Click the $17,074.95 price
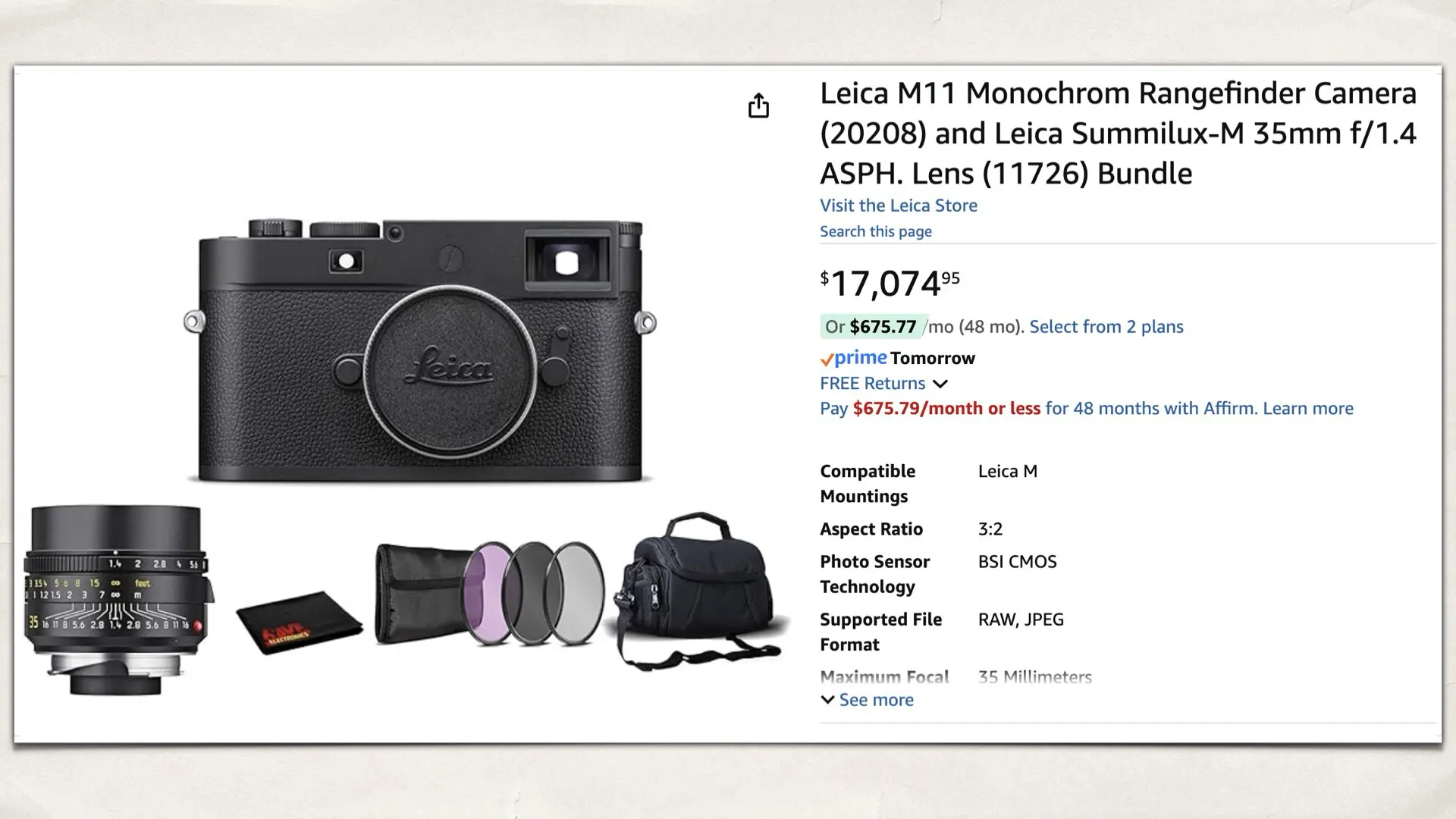1456x819 pixels. [x=887, y=282]
